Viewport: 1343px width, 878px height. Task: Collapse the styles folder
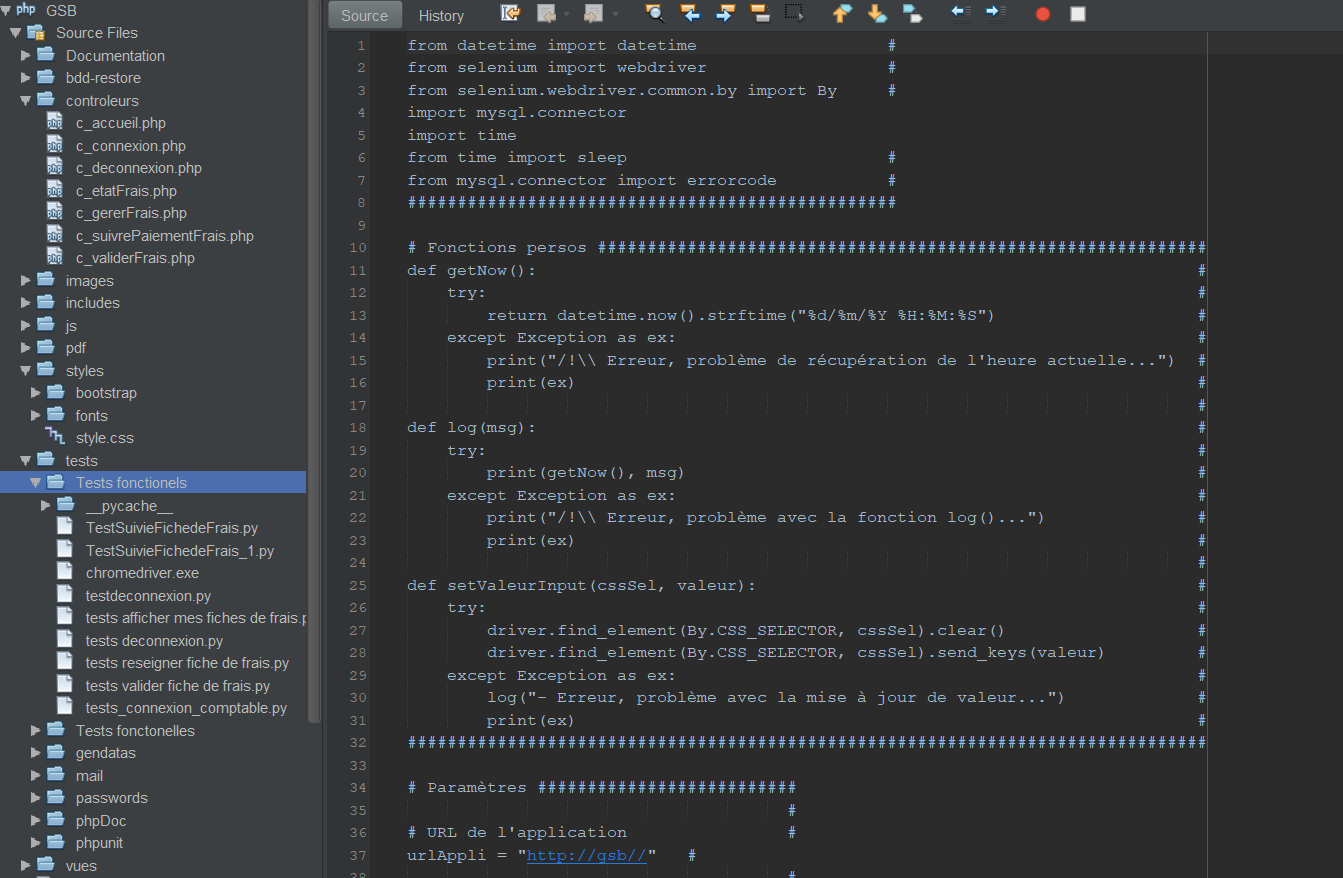[25, 370]
